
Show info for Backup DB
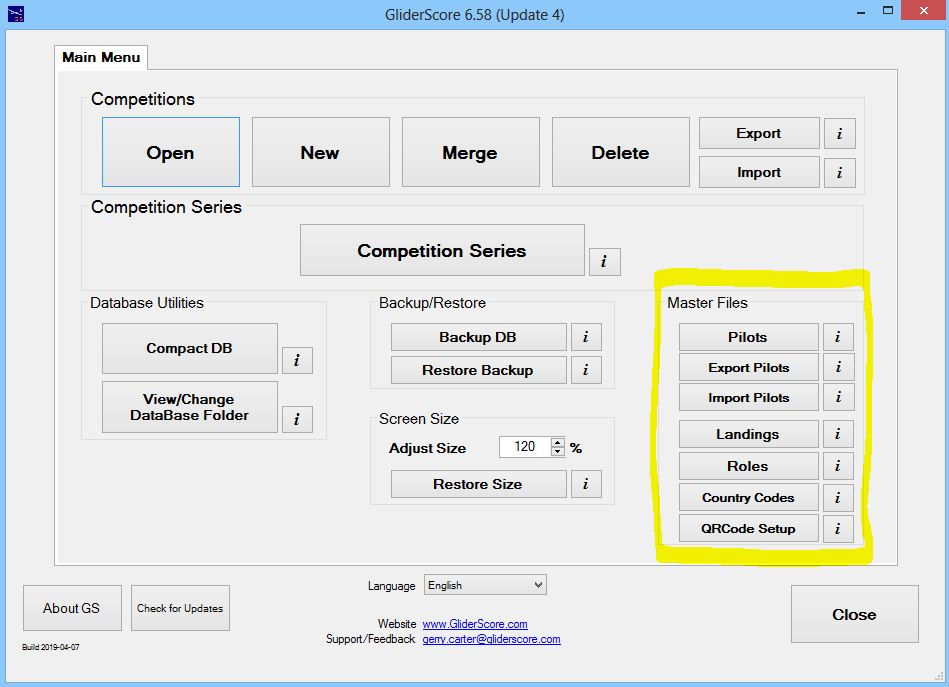click(586, 337)
